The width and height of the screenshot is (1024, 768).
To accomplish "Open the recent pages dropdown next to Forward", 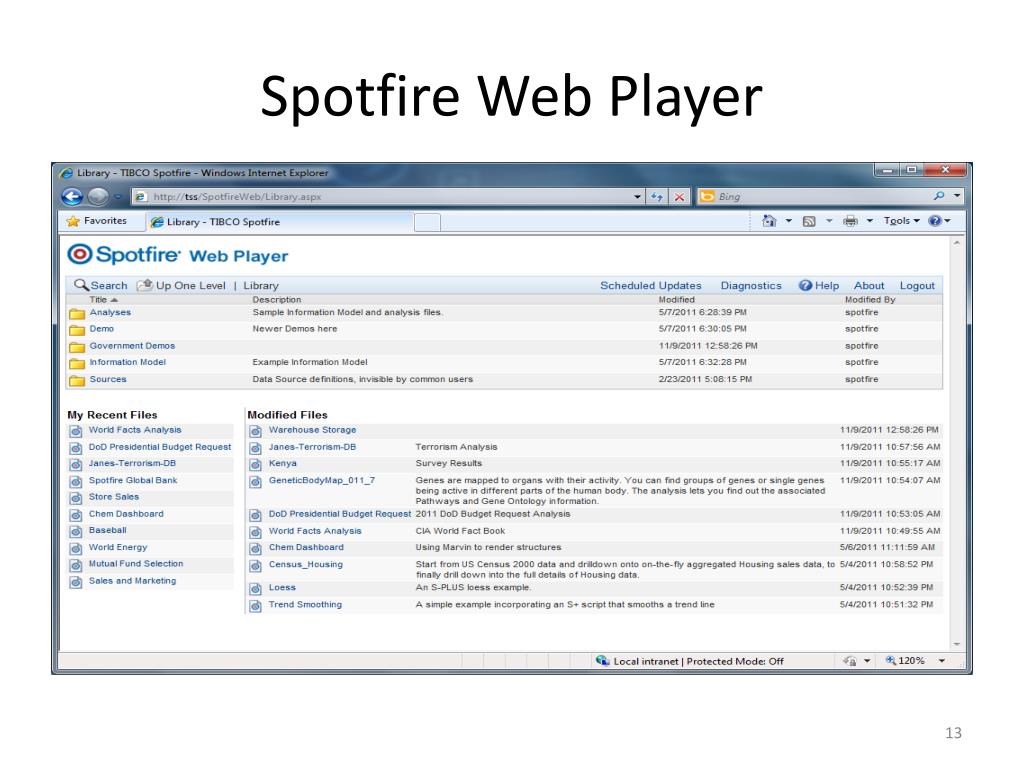I will click(118, 197).
